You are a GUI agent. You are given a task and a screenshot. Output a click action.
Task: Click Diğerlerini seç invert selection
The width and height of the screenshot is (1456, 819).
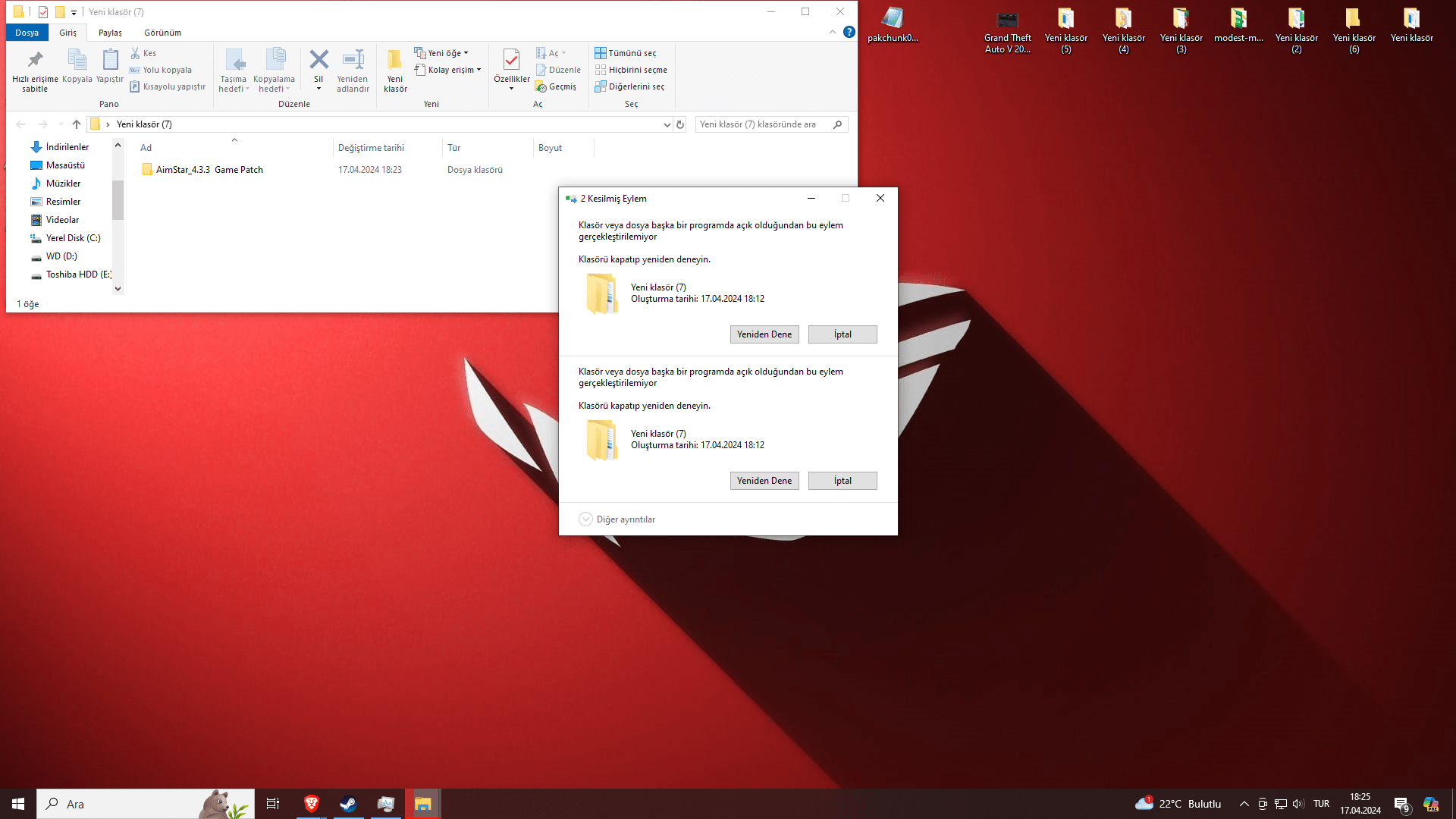pos(629,86)
